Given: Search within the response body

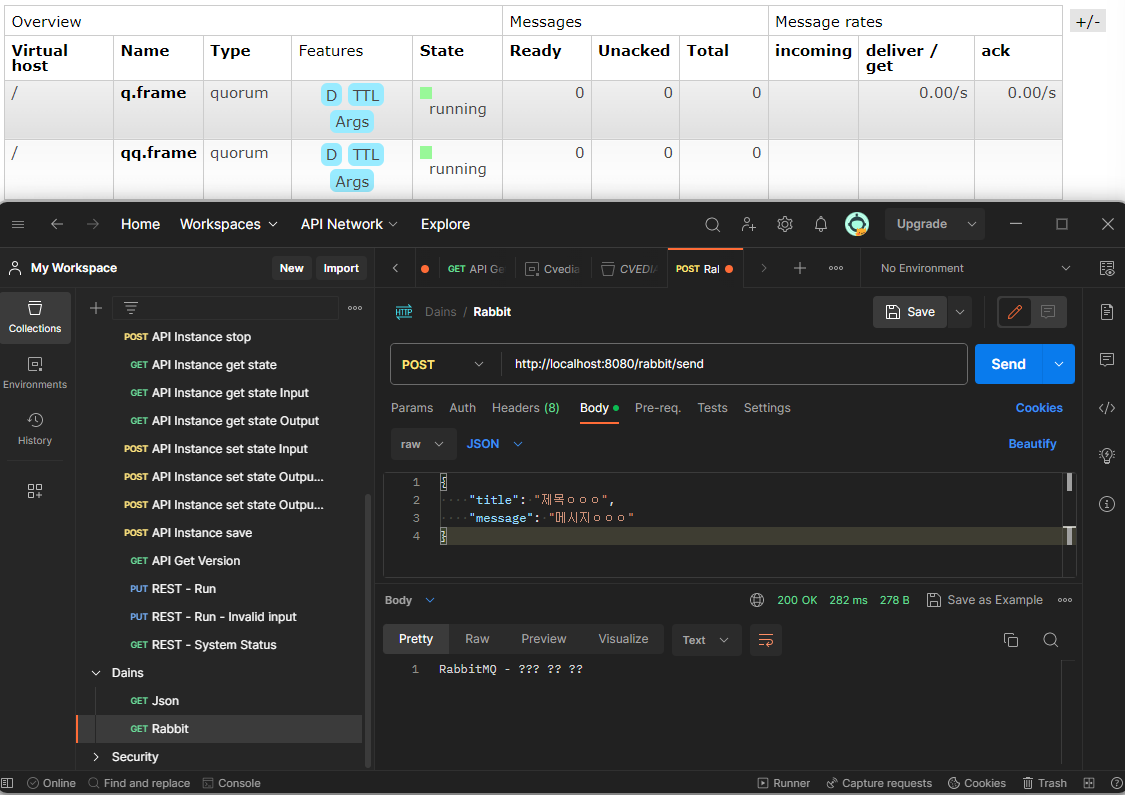Looking at the screenshot, I should click(x=1050, y=640).
